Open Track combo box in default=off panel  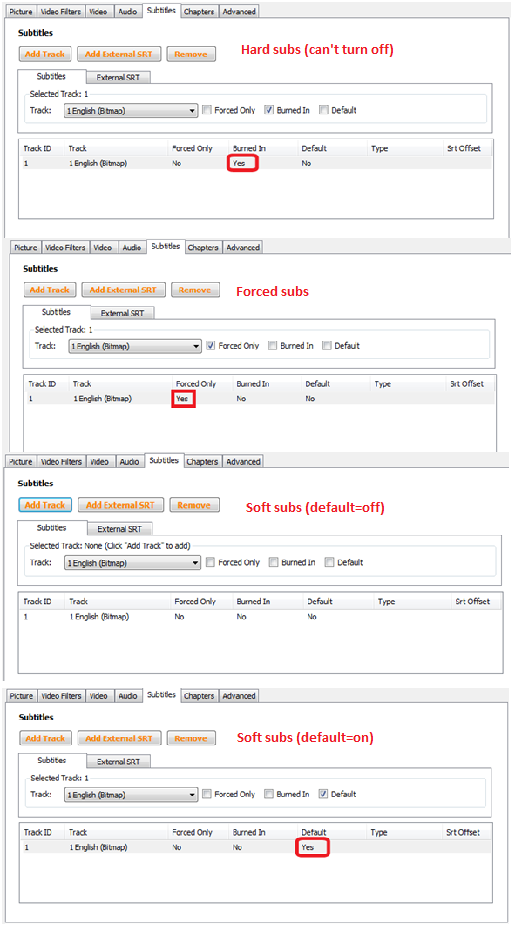point(132,563)
